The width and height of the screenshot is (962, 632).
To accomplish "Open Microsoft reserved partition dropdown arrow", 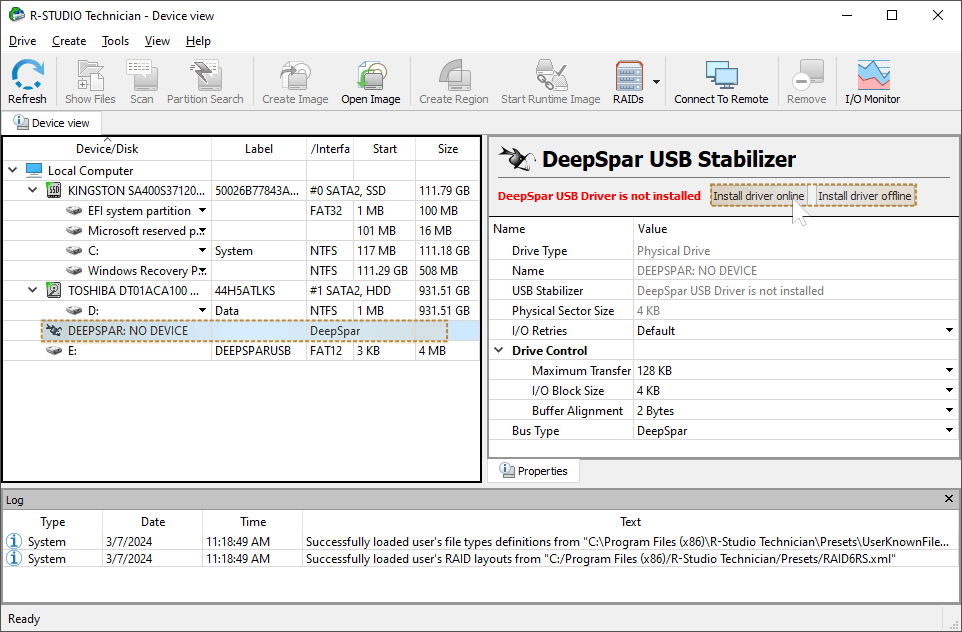I will click(x=202, y=231).
